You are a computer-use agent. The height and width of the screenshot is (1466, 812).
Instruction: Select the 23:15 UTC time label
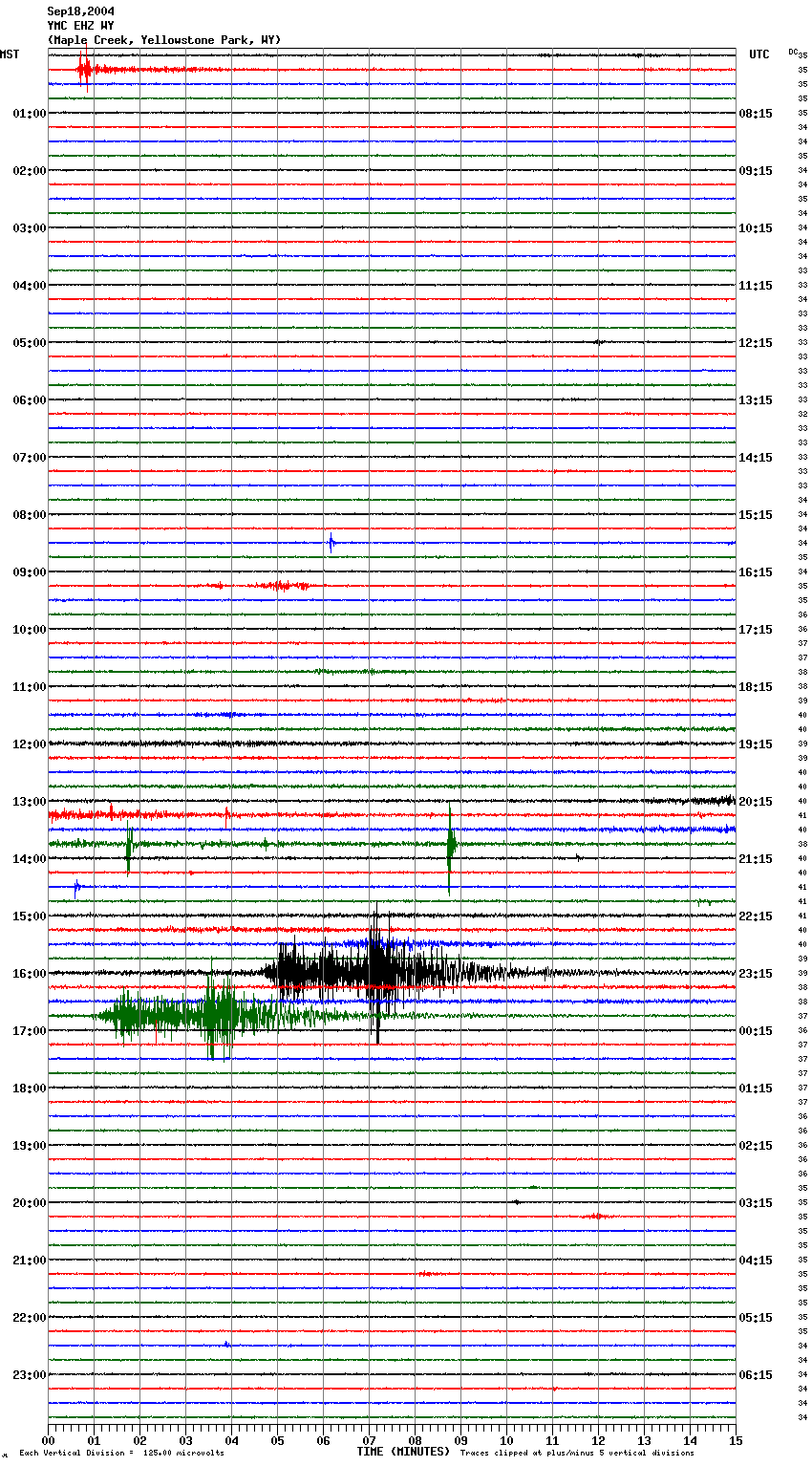[x=756, y=974]
